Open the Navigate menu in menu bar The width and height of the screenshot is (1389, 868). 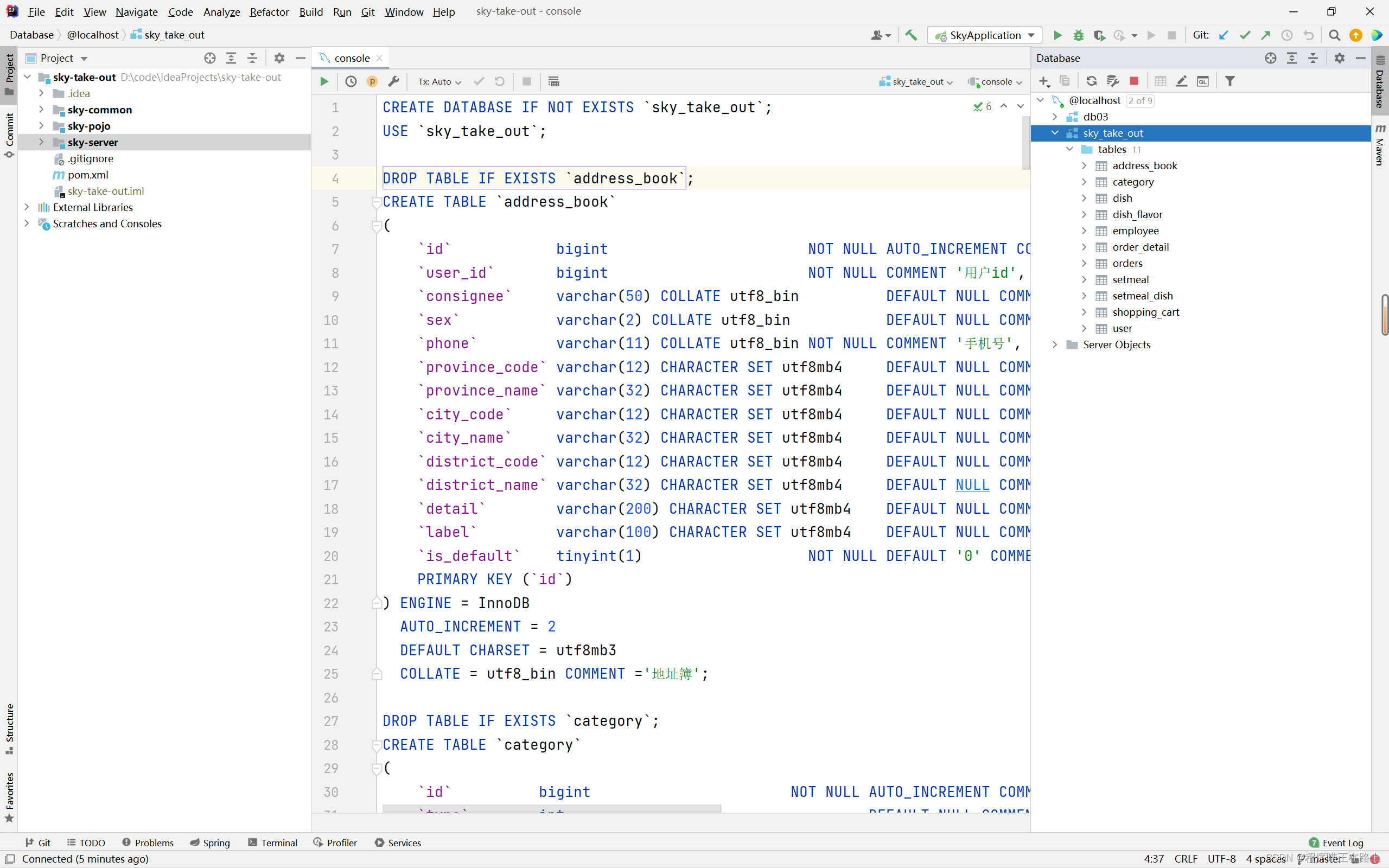pyautogui.click(x=136, y=11)
